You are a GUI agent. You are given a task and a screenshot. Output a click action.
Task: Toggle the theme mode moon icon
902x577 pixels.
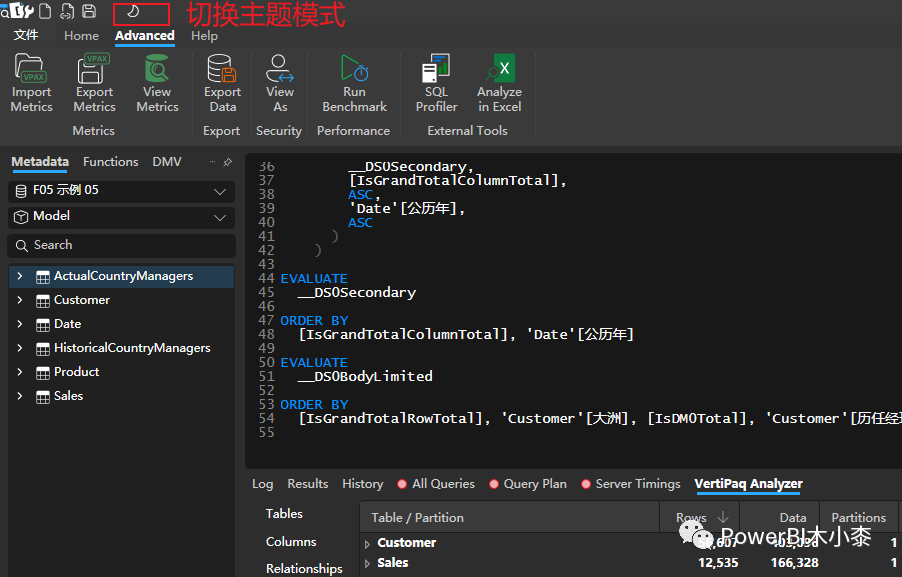click(x=133, y=12)
